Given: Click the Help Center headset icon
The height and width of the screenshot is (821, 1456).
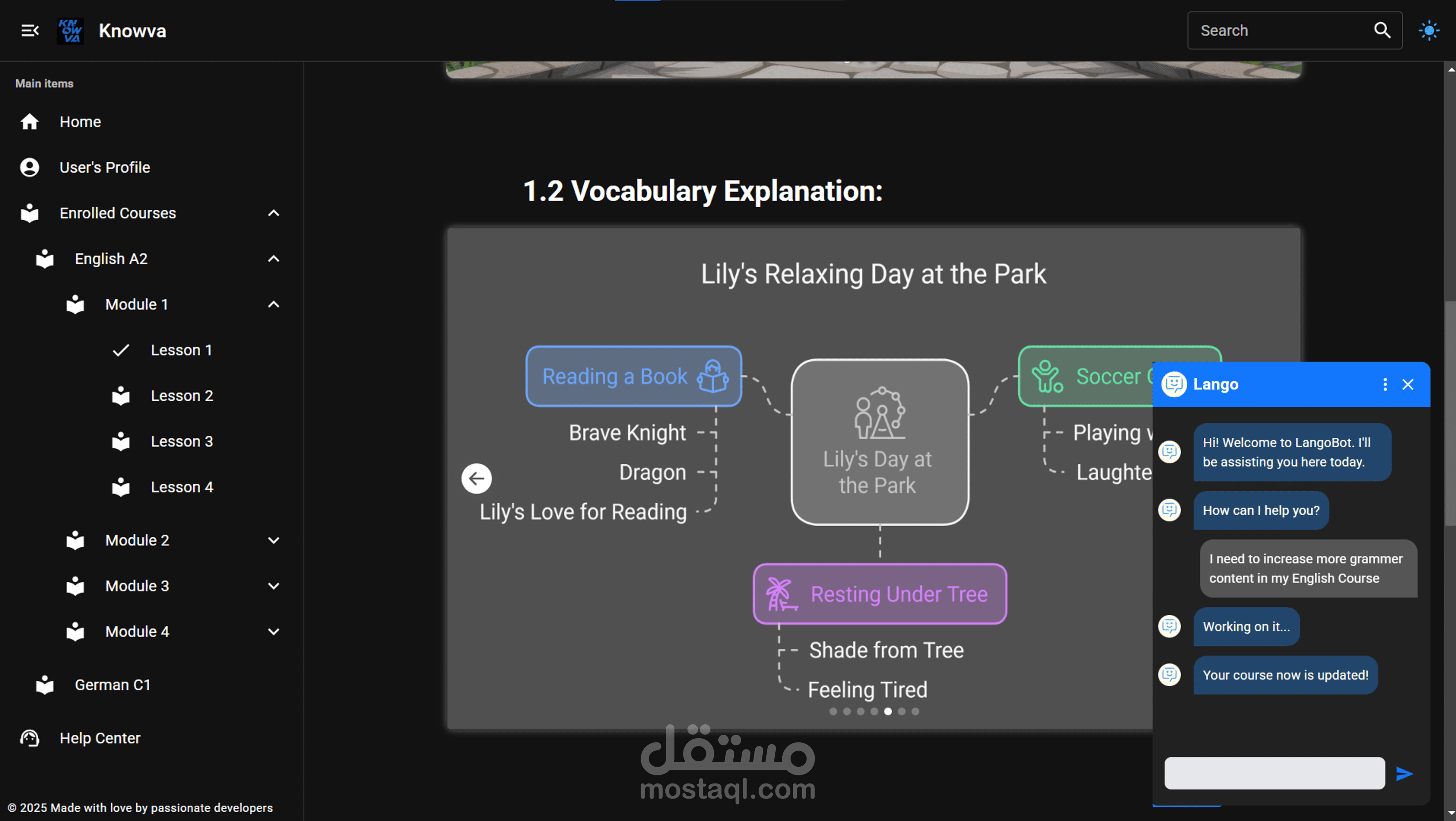Looking at the screenshot, I should [x=30, y=738].
